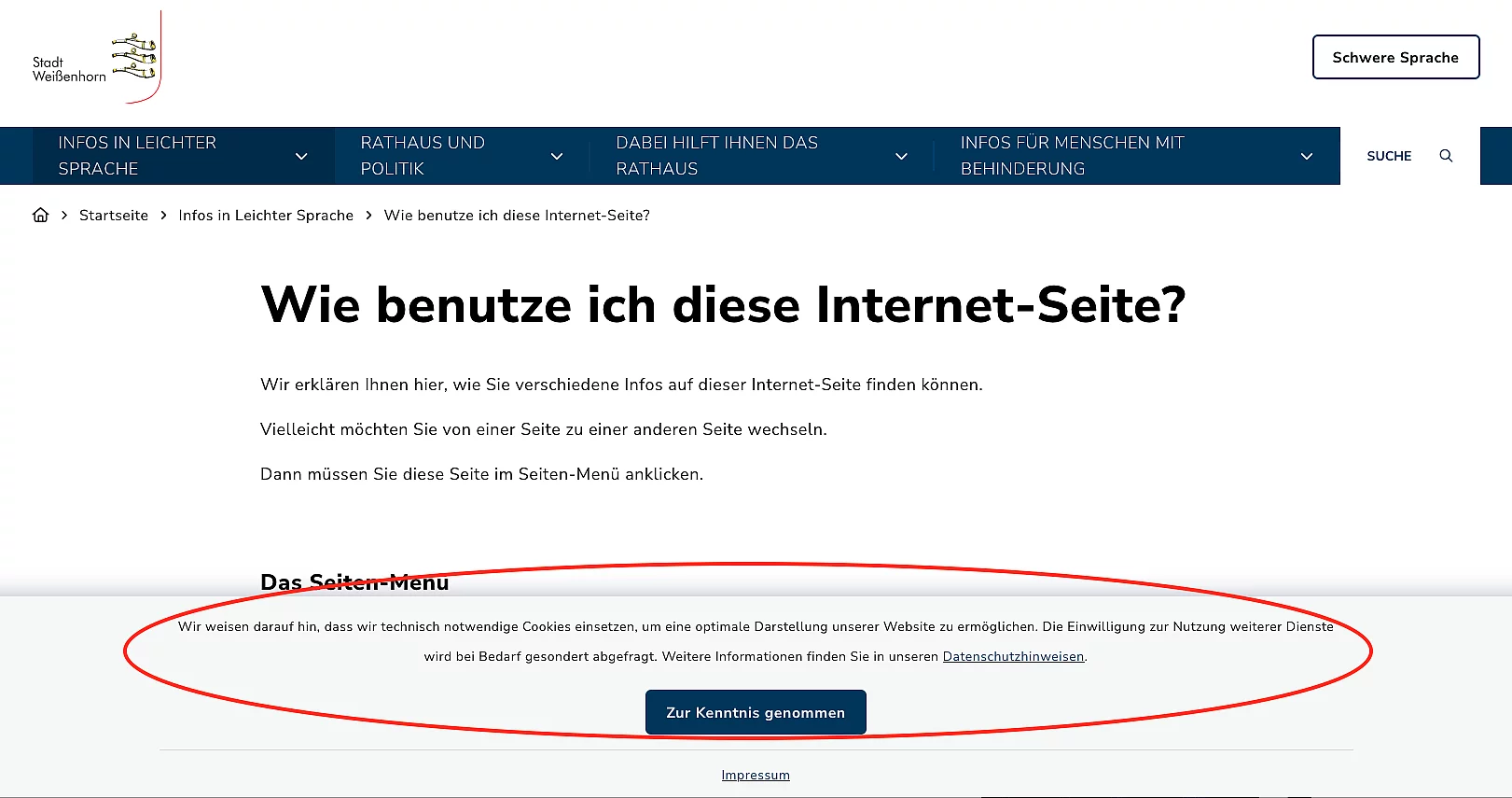Click the main page heading about Internet-Seite
The image size is (1512, 798).
(x=723, y=305)
